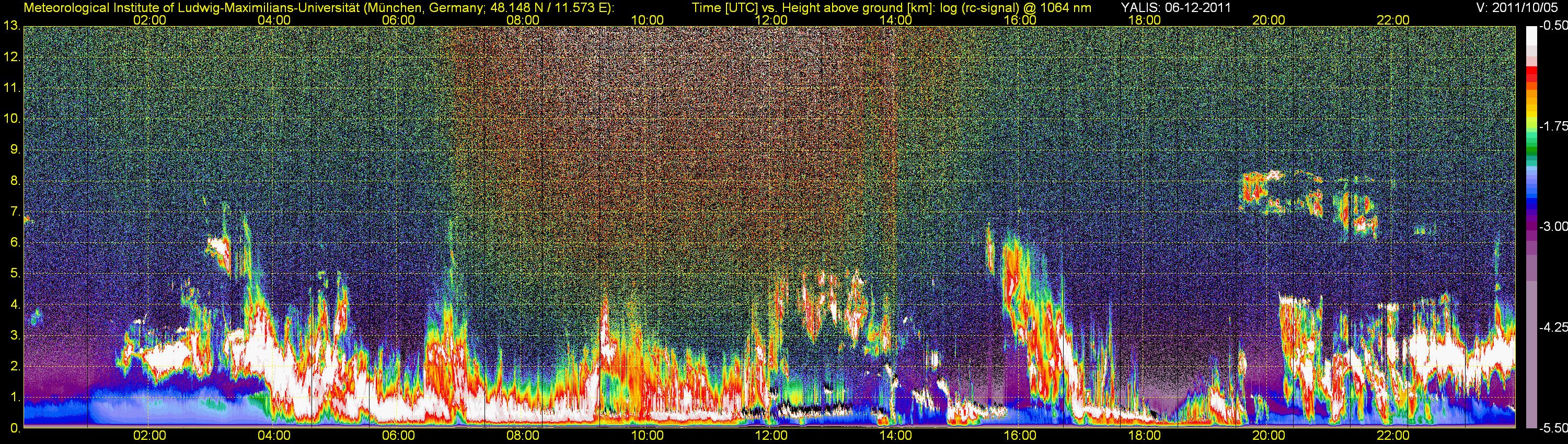
Task: Click the '13.' height axis label
Action: tap(12, 26)
